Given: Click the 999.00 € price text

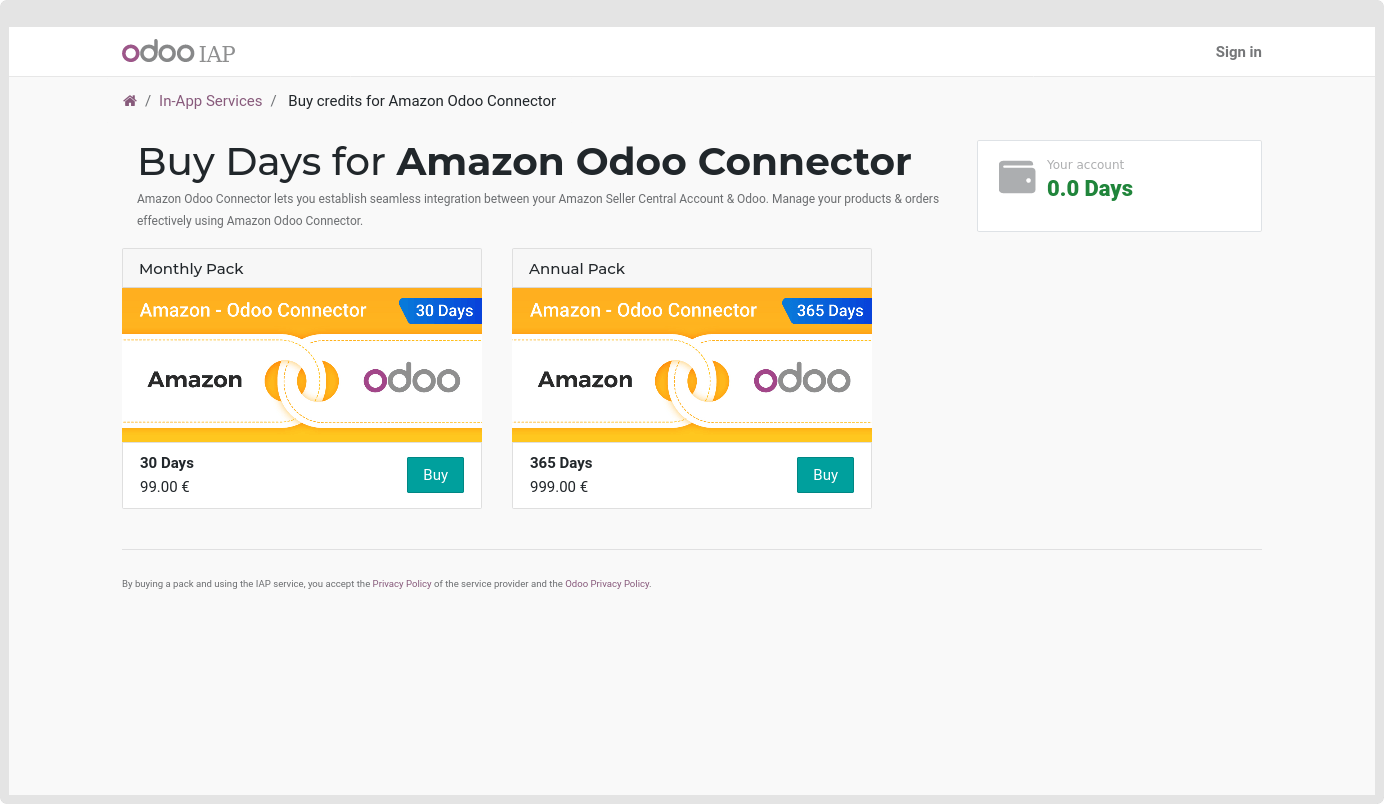Looking at the screenshot, I should coord(559,487).
